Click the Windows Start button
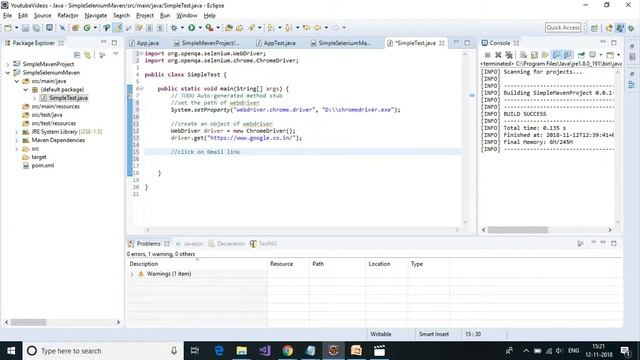The image size is (640, 360). (x=11, y=351)
